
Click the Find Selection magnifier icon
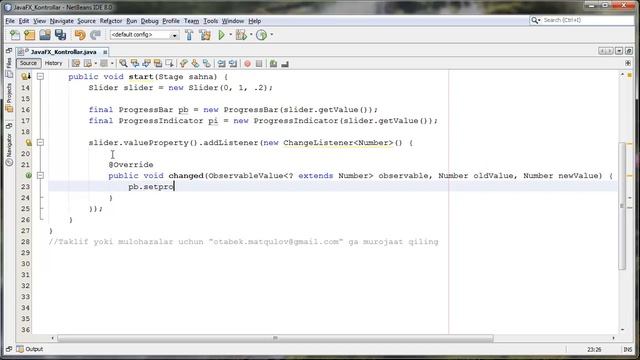coord(123,64)
